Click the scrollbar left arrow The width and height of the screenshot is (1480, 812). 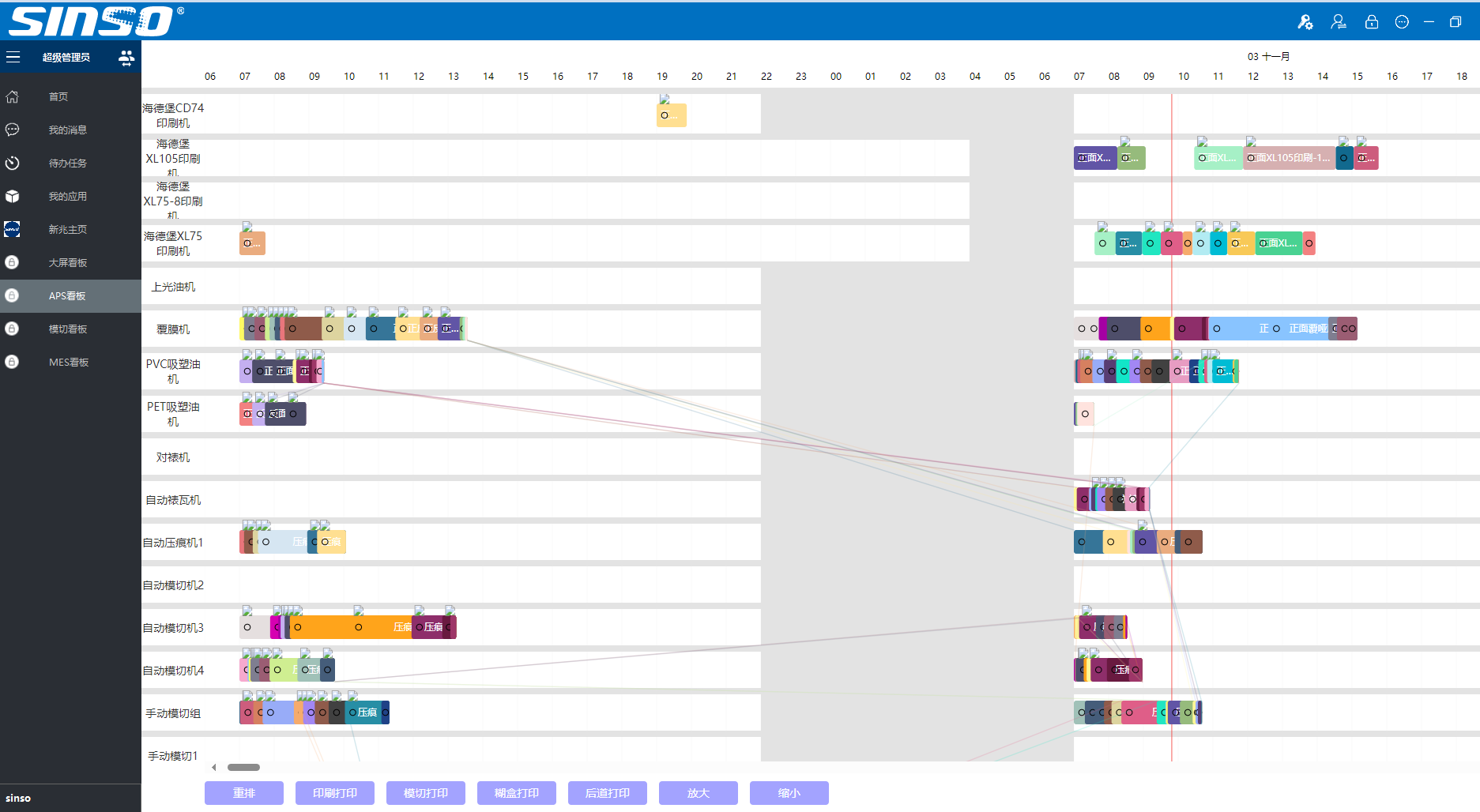[x=213, y=767]
